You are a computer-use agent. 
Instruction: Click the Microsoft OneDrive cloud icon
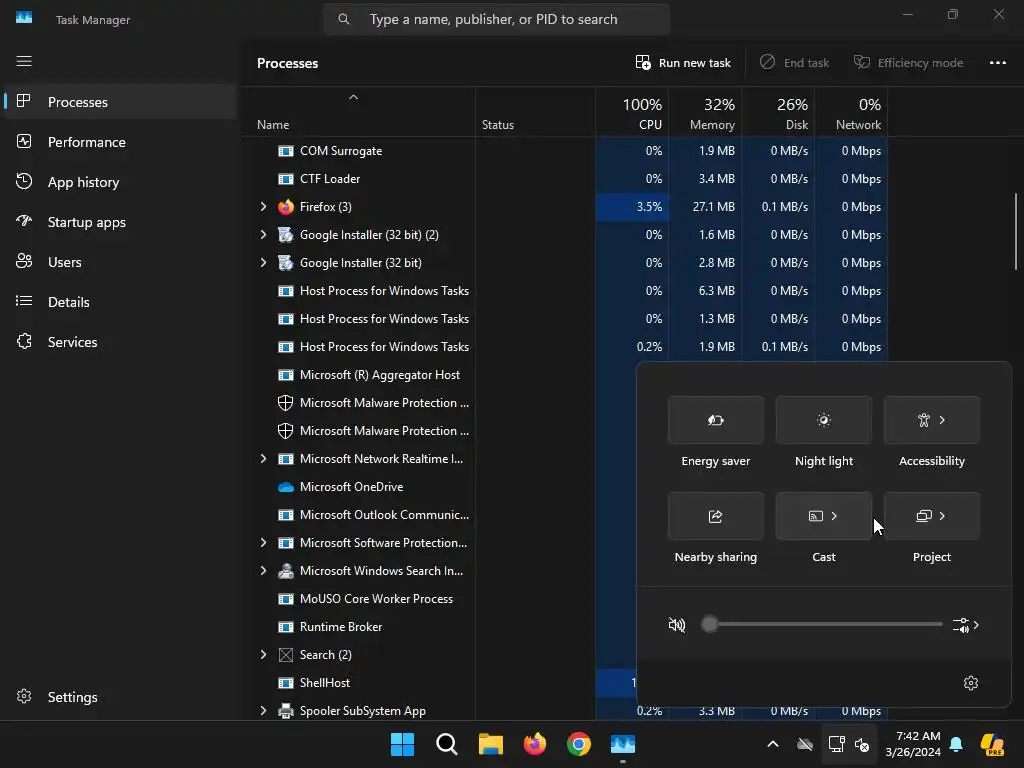tap(285, 487)
